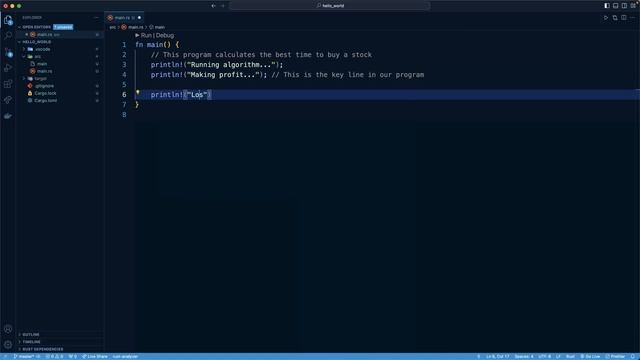This screenshot has width=640, height=360.
Task: Open the Search view in activity bar
Action: point(8,36)
